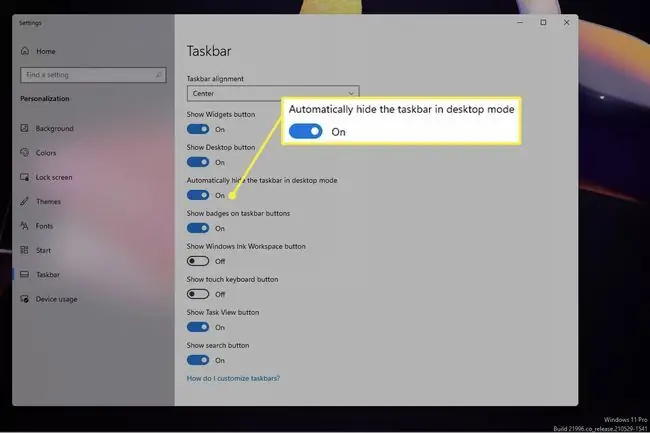Click the Home house icon
Image resolution: width=650 pixels, height=433 pixels.
click(x=25, y=51)
